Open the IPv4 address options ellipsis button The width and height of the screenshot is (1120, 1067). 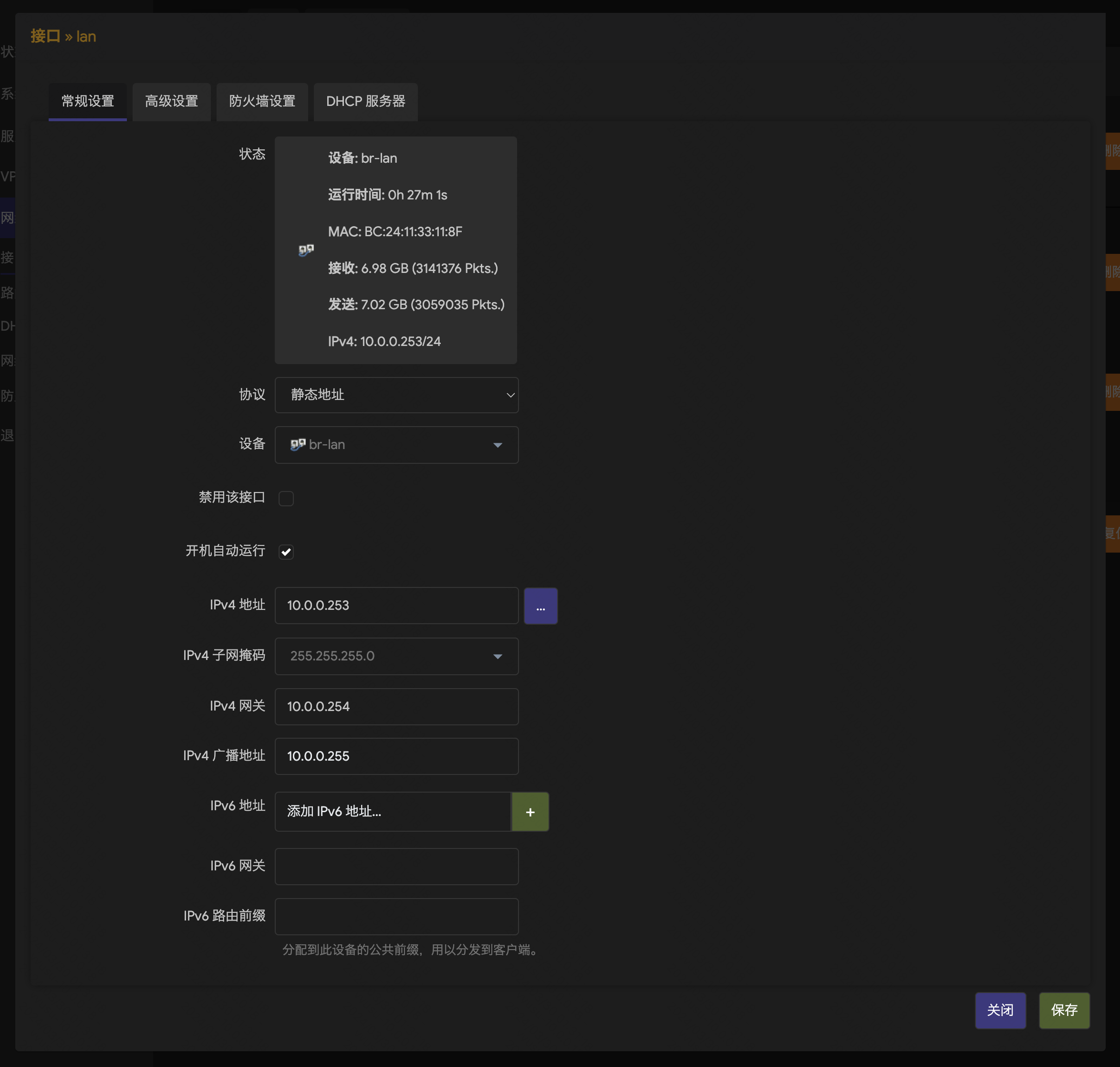[x=540, y=606]
